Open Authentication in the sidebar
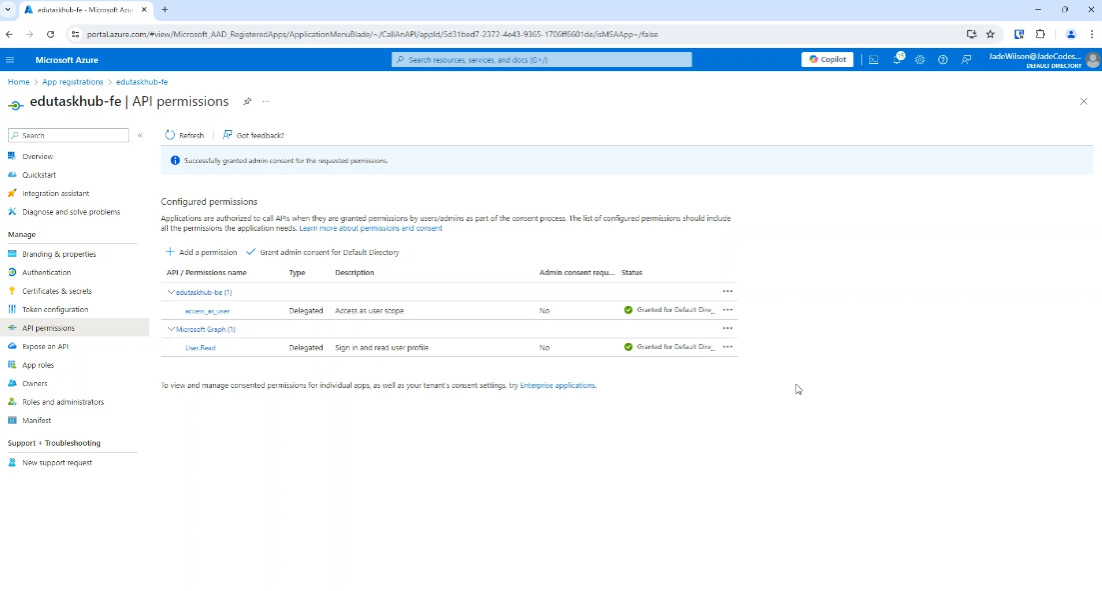Screen dimensions: 1102x591 (46, 272)
